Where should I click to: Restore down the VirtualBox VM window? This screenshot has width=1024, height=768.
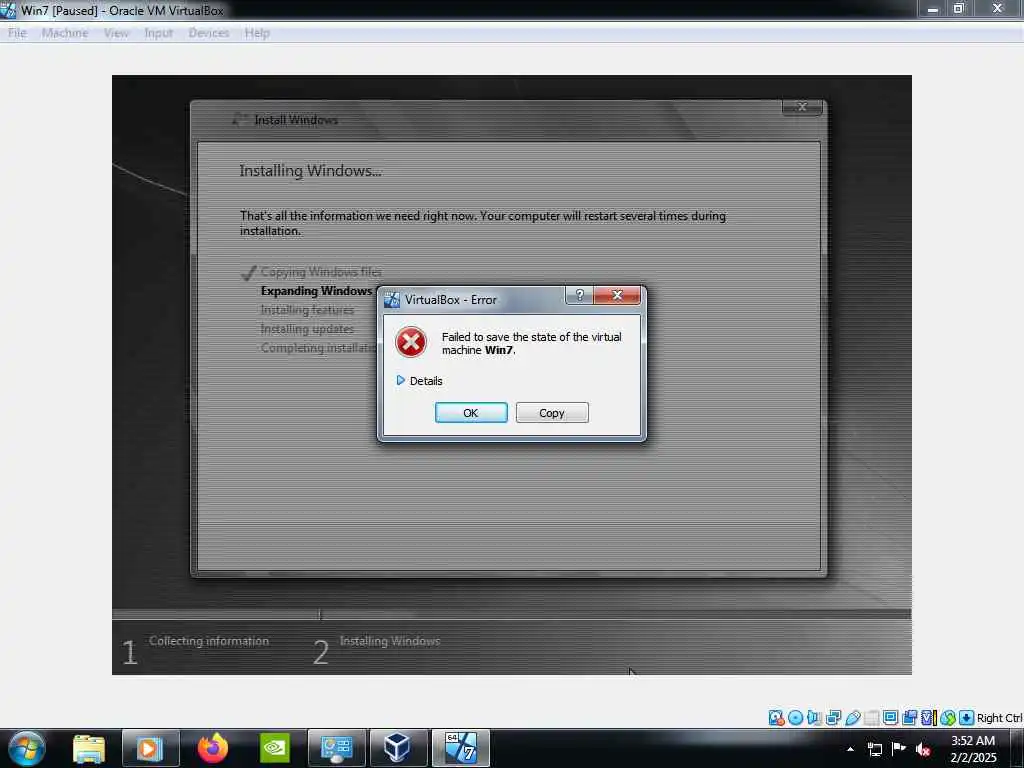[959, 8]
